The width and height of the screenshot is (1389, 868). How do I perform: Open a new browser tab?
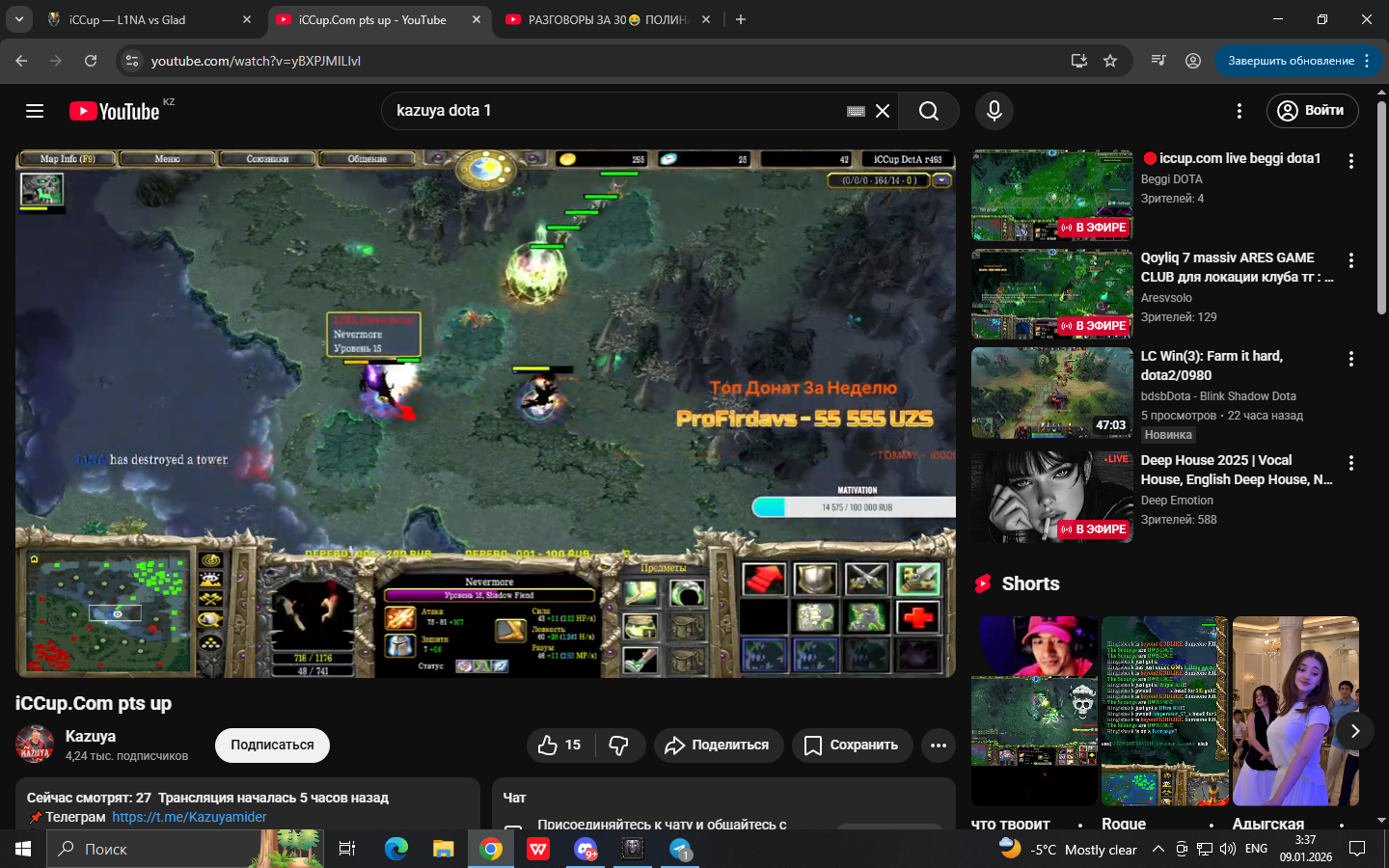tap(741, 19)
